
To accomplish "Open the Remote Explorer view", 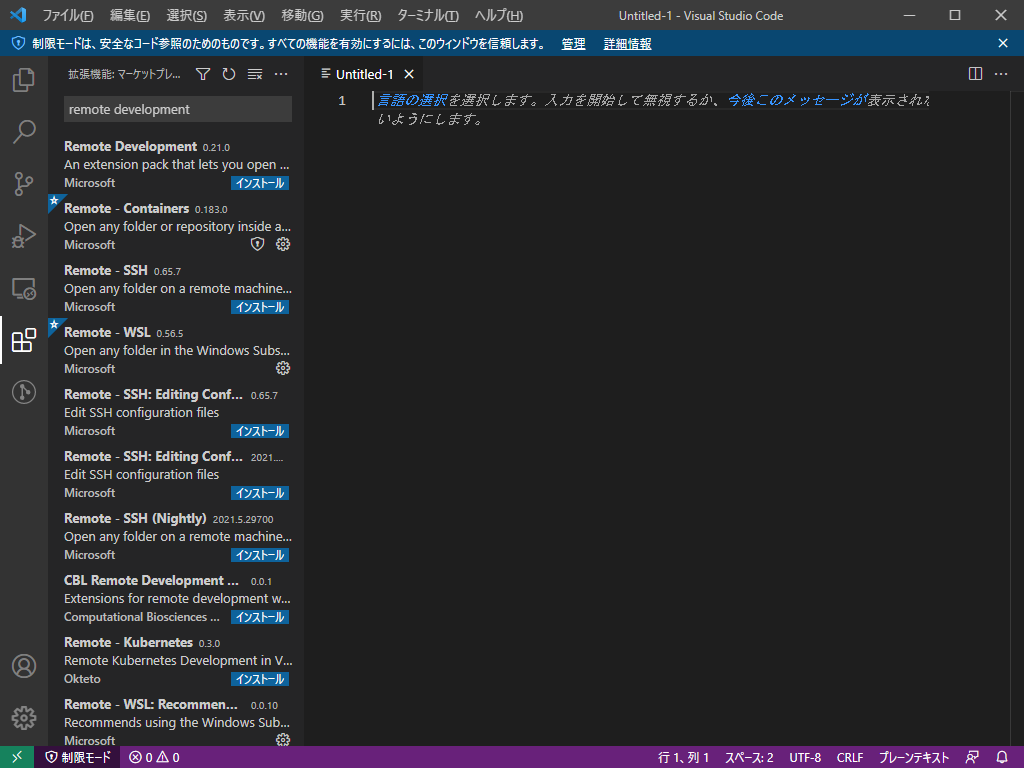I will (x=24, y=288).
